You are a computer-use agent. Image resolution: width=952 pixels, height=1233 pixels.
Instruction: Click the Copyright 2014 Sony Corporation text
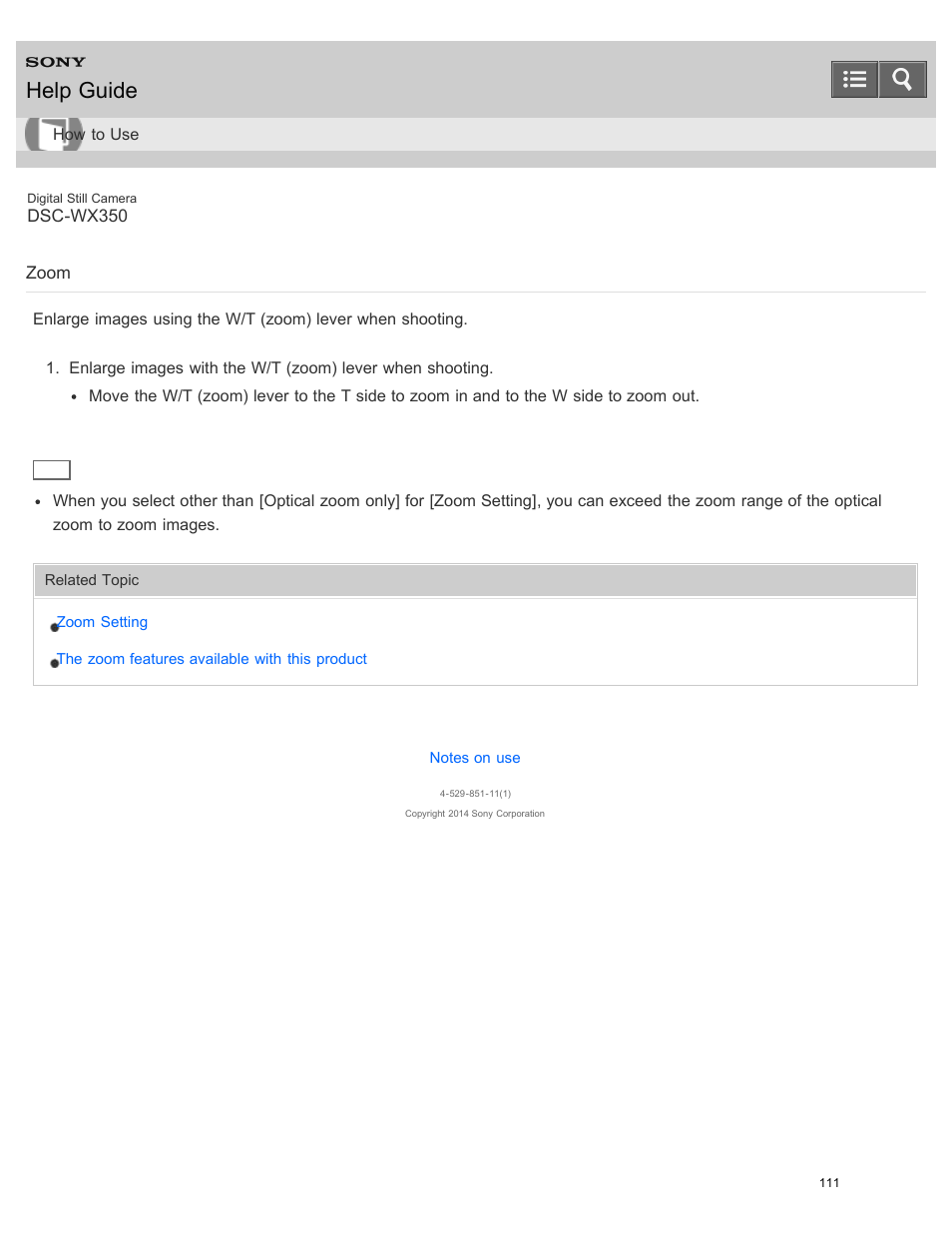pyautogui.click(x=475, y=814)
